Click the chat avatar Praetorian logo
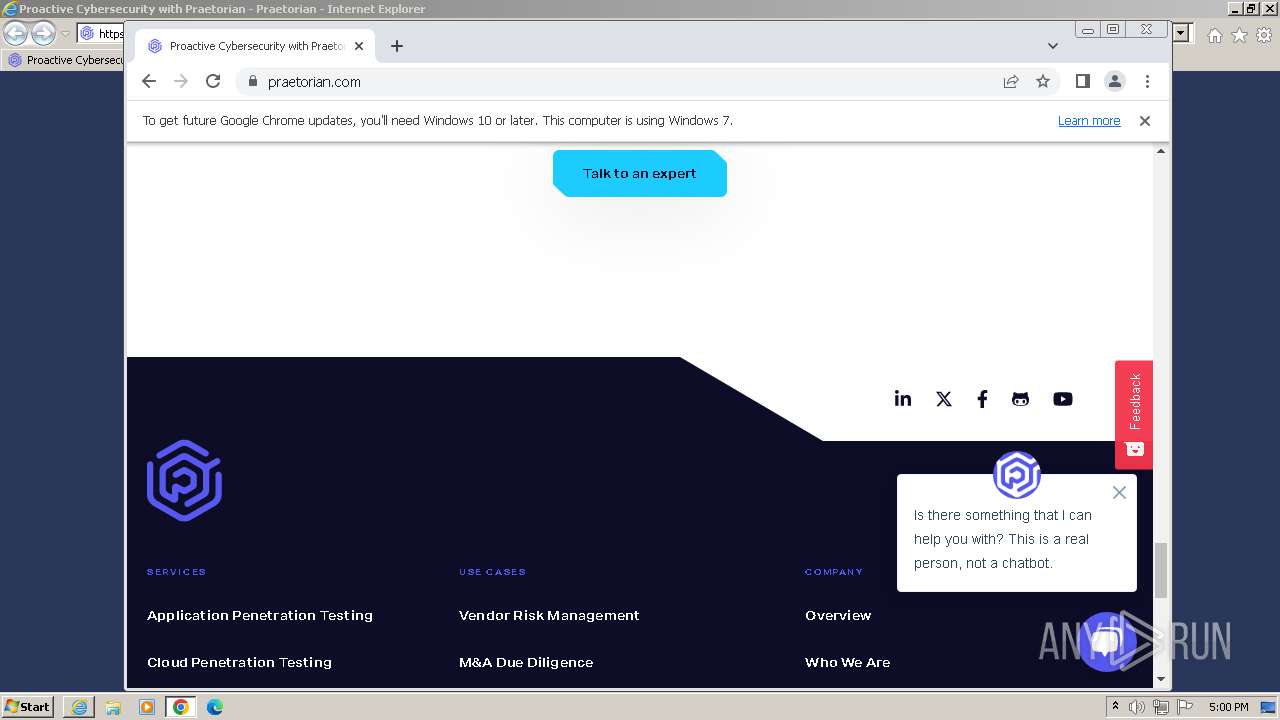 click(1017, 474)
